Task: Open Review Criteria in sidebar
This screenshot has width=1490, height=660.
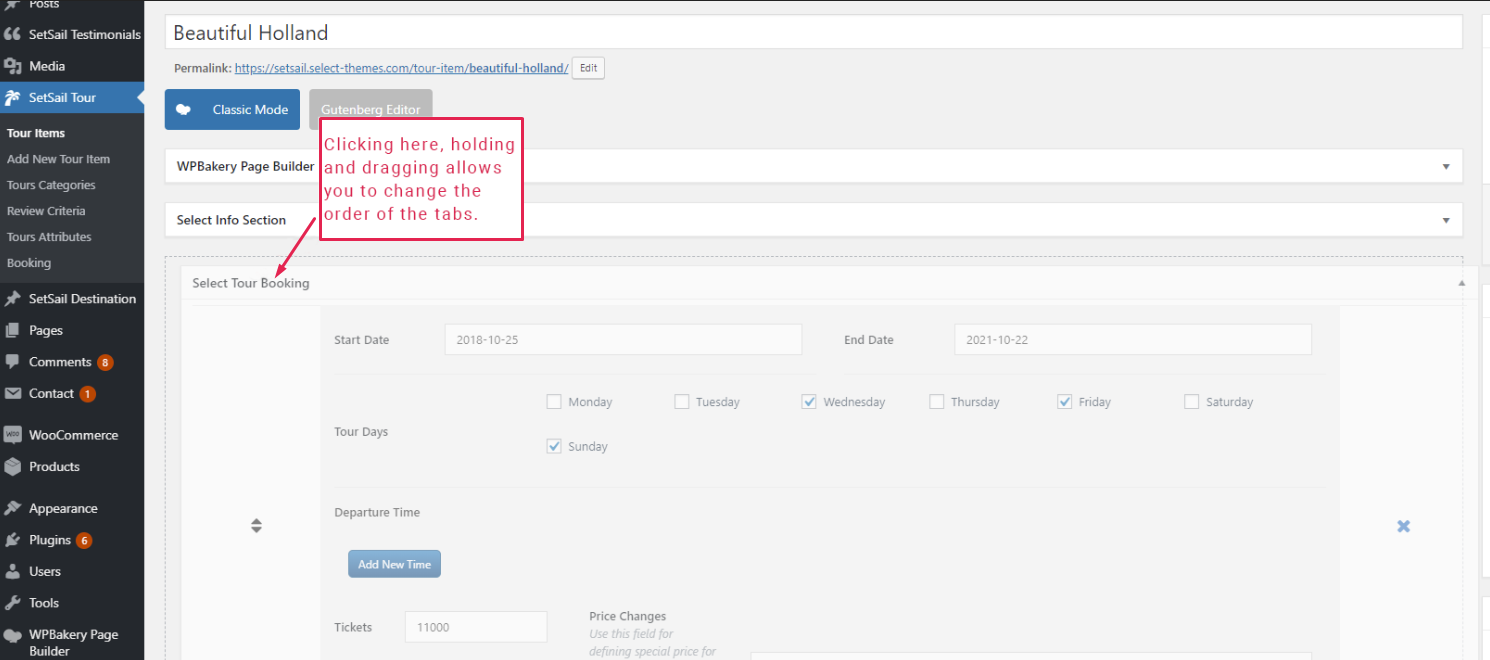Action: tap(46, 211)
